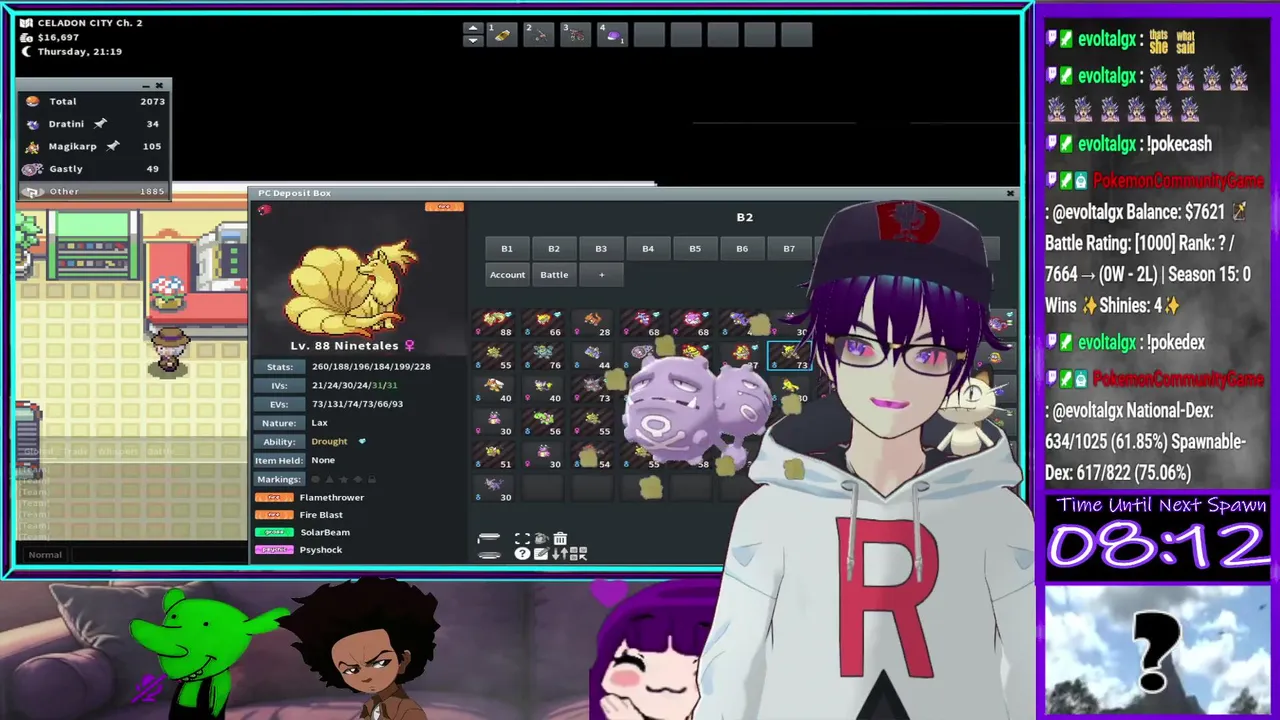The image size is (1280, 720).
Task: Open box tab B3
Action: pyautogui.click(x=601, y=248)
